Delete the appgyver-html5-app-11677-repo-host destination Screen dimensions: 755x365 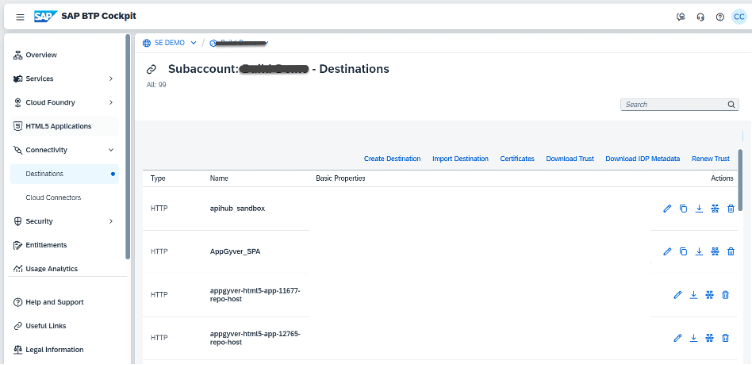point(726,295)
